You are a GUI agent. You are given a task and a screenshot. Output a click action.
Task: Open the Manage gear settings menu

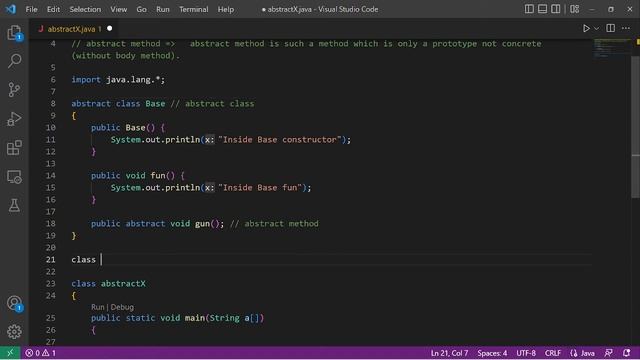(x=14, y=331)
